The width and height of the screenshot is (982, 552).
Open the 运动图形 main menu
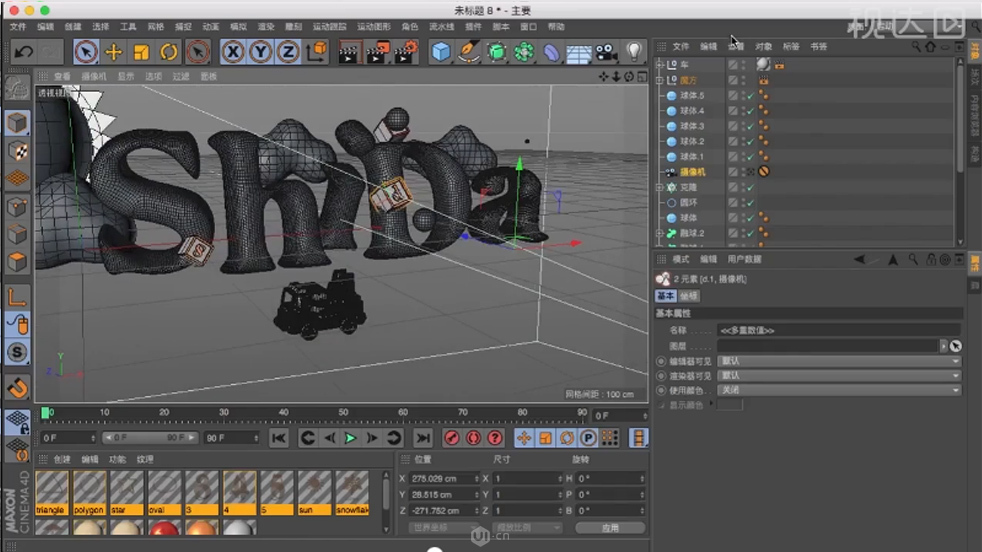(x=374, y=27)
